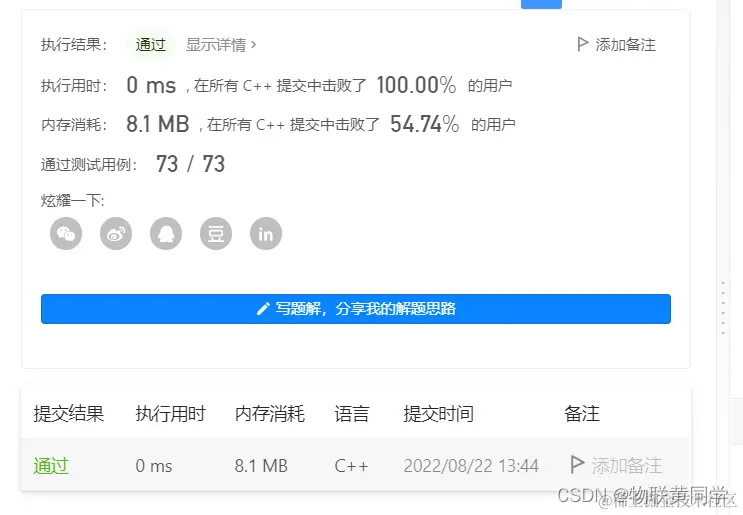
Task: Click the pencil icon on the blue button
Action: 263,309
